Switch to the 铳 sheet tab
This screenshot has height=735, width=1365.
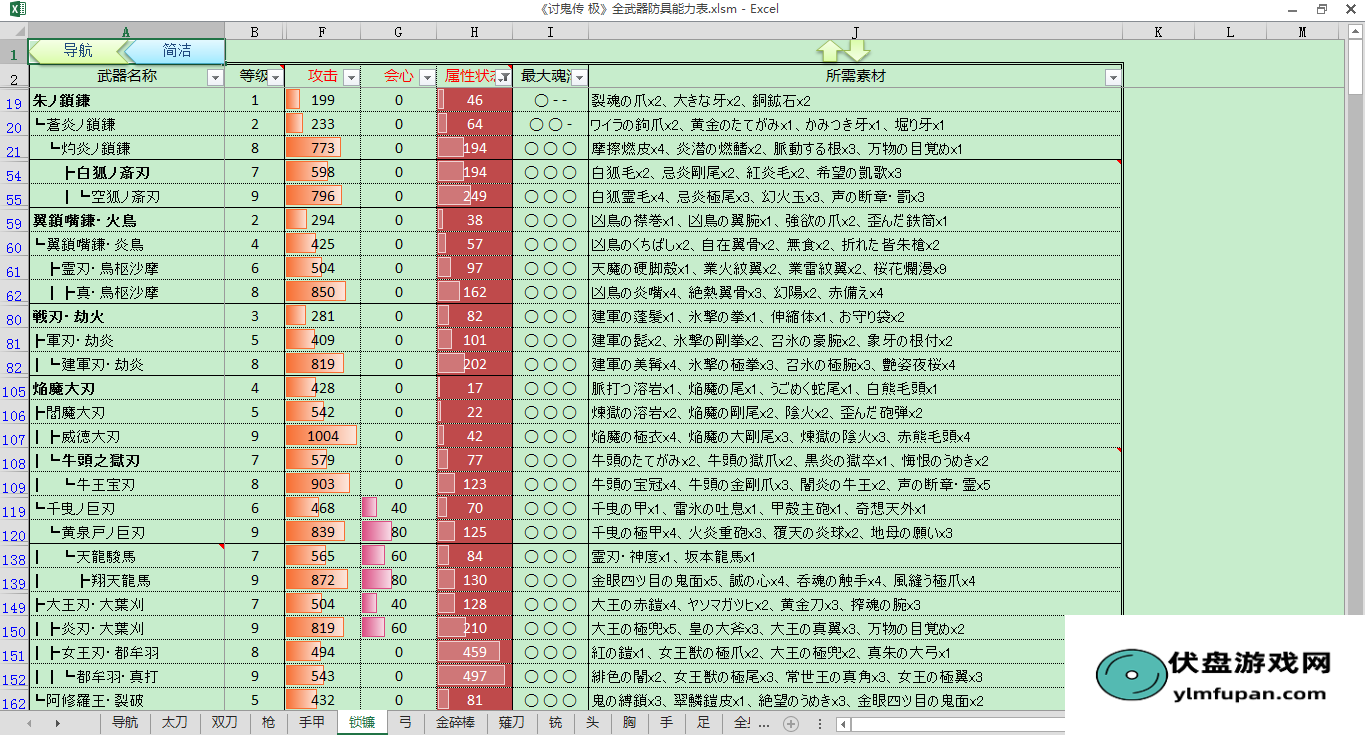pos(555,722)
